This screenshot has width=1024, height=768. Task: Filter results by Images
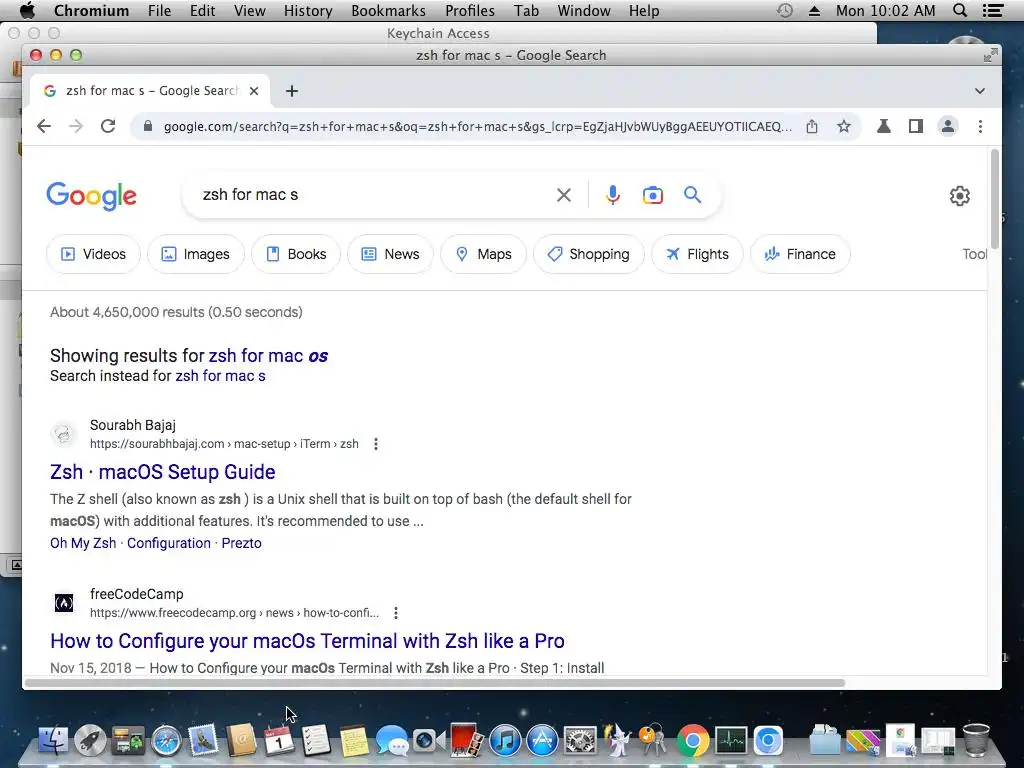196,254
